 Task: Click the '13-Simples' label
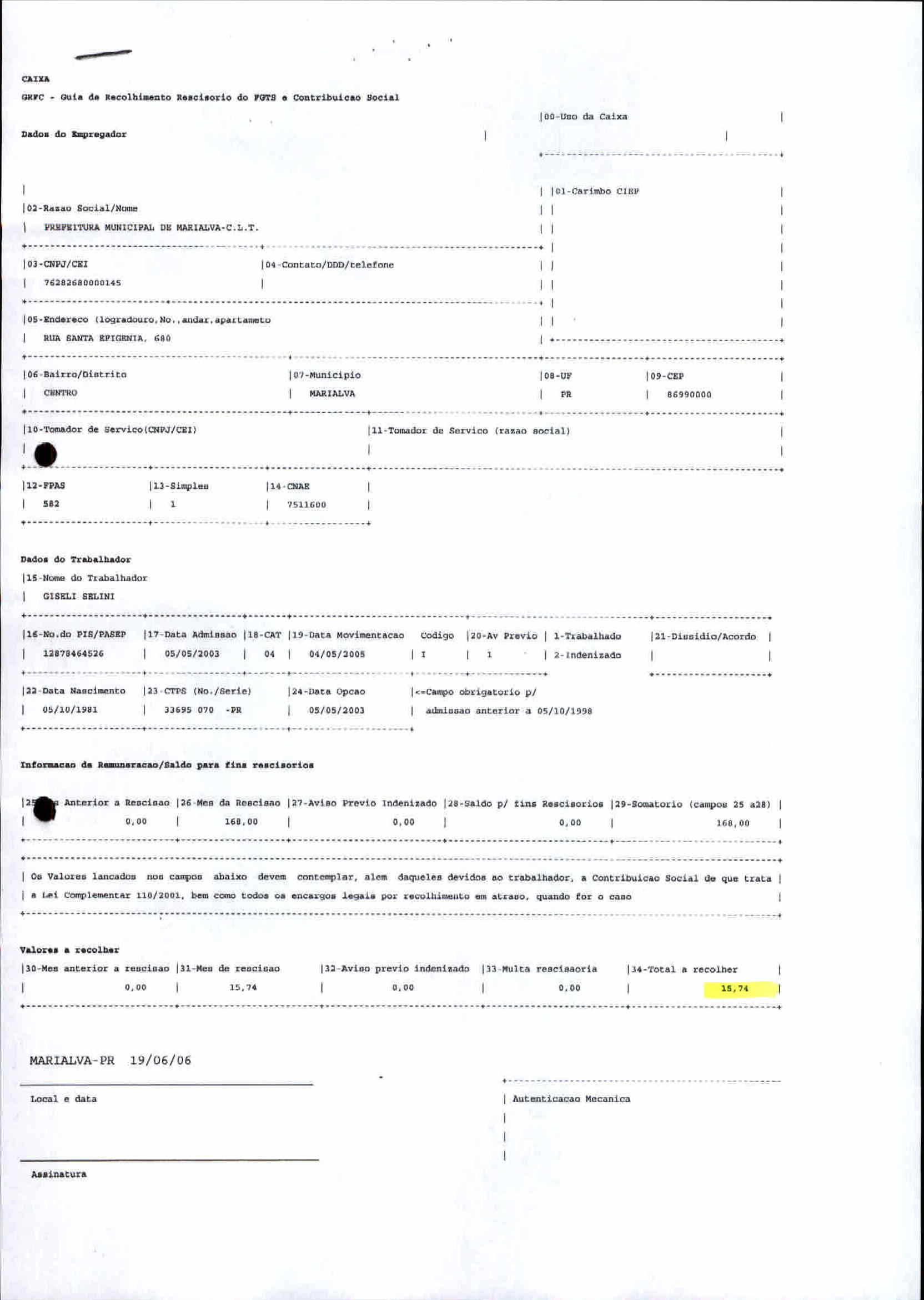coord(180,486)
